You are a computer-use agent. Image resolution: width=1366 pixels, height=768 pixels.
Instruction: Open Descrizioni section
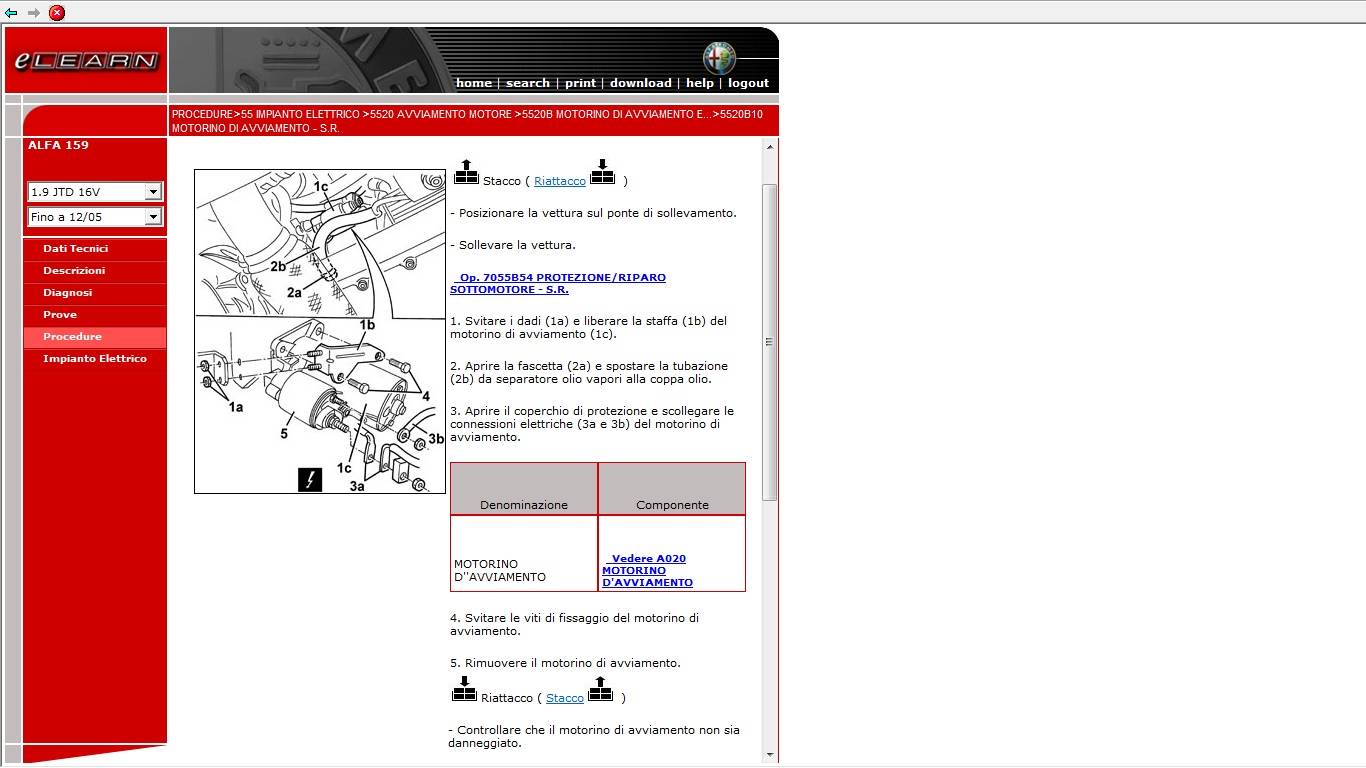(x=74, y=270)
